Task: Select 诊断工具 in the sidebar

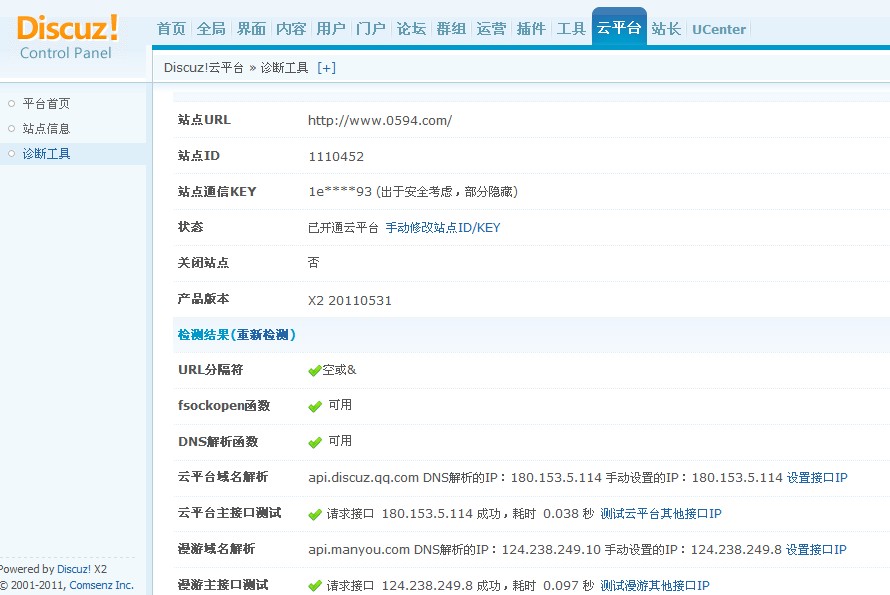Action: 47,153
